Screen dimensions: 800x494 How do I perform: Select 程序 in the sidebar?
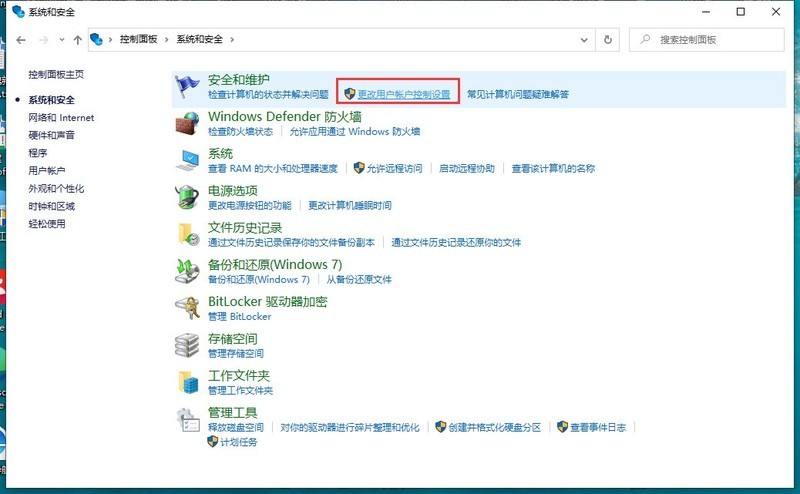point(38,153)
